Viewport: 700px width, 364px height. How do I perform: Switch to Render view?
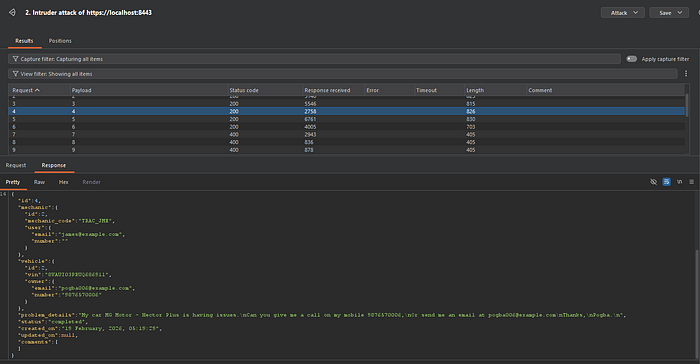92,182
